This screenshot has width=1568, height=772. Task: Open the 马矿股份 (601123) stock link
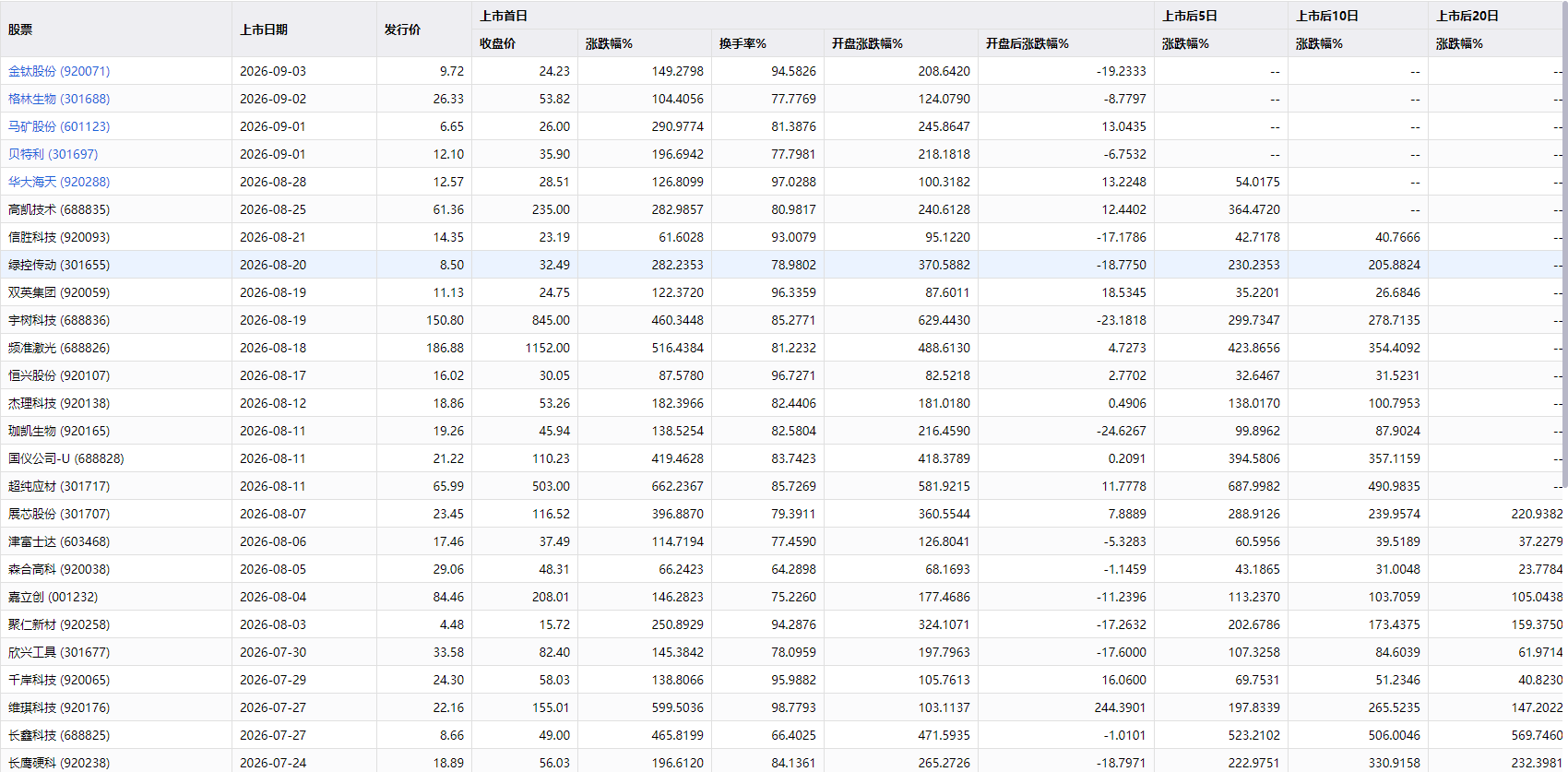coord(59,126)
